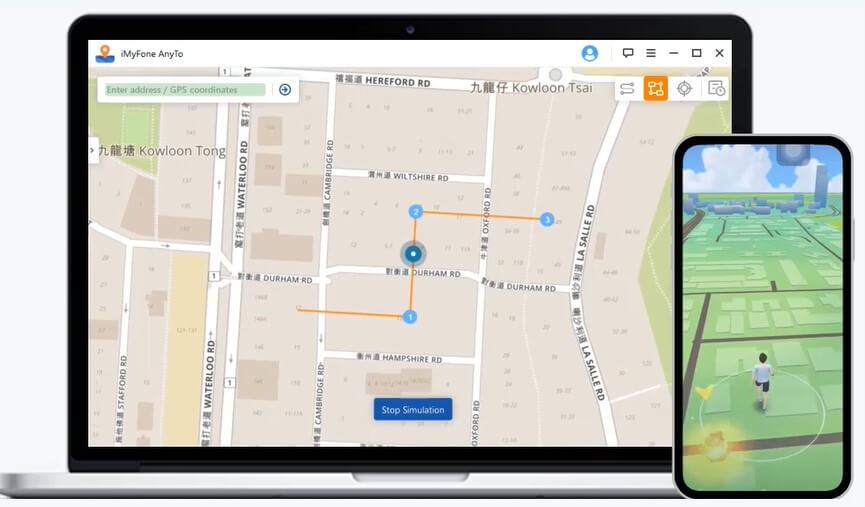
Task: Open the user account profile icon
Action: [589, 54]
